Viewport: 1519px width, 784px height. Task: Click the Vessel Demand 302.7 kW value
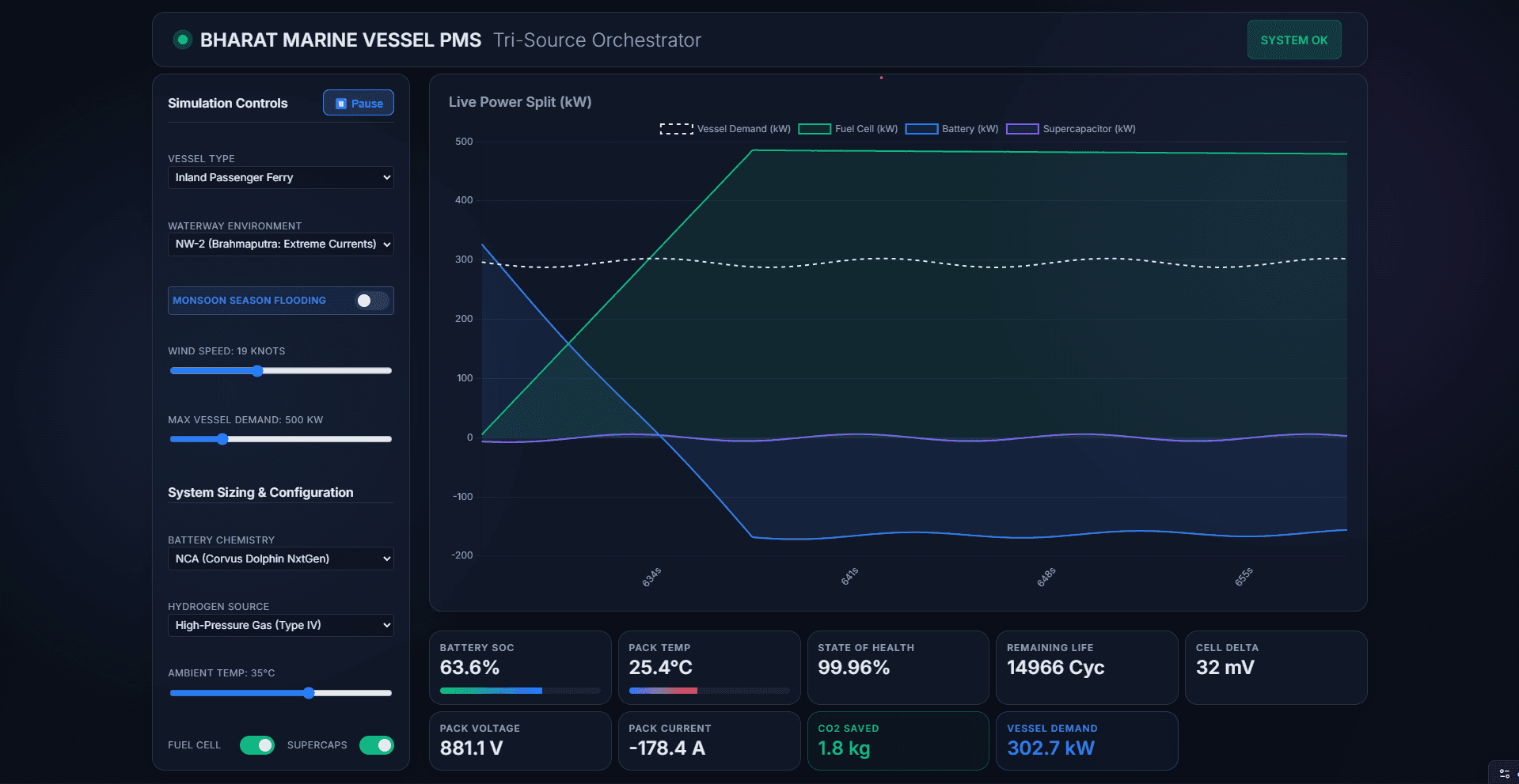tap(1050, 748)
